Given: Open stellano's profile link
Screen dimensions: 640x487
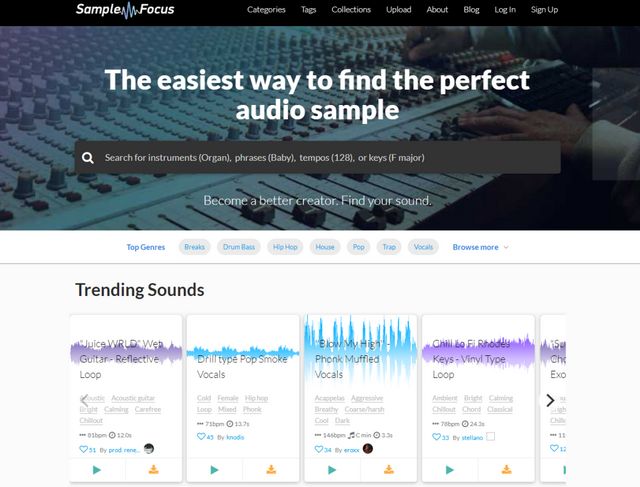Looking at the screenshot, I should pos(472,438).
